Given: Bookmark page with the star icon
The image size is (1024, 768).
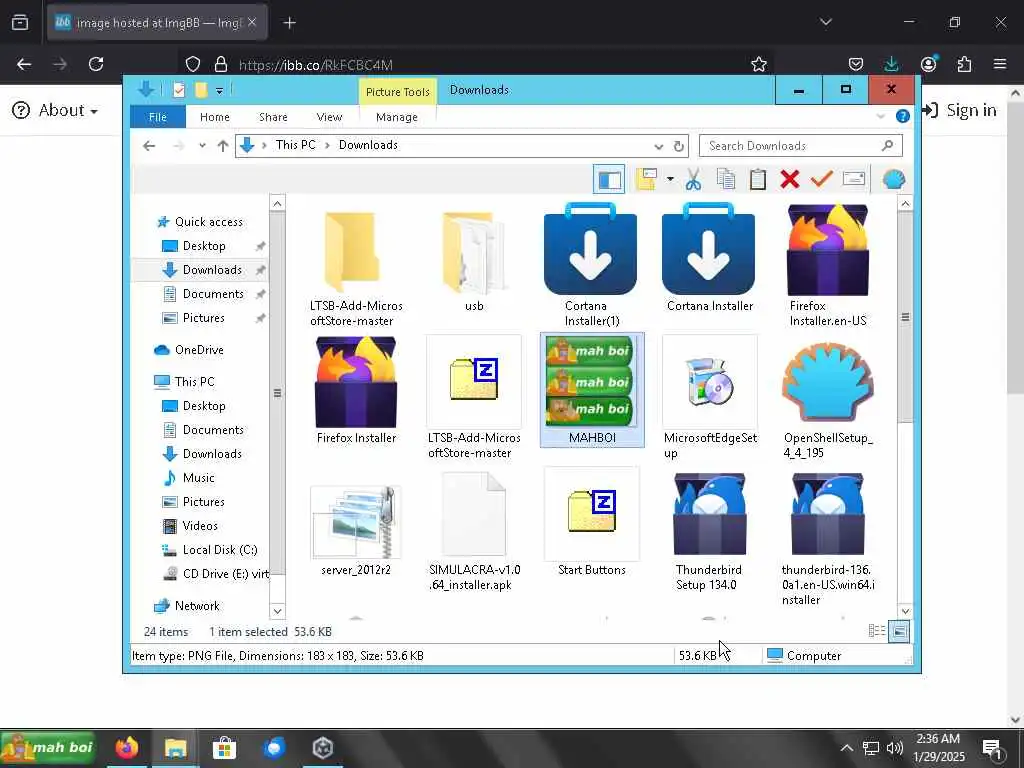Looking at the screenshot, I should [x=758, y=64].
